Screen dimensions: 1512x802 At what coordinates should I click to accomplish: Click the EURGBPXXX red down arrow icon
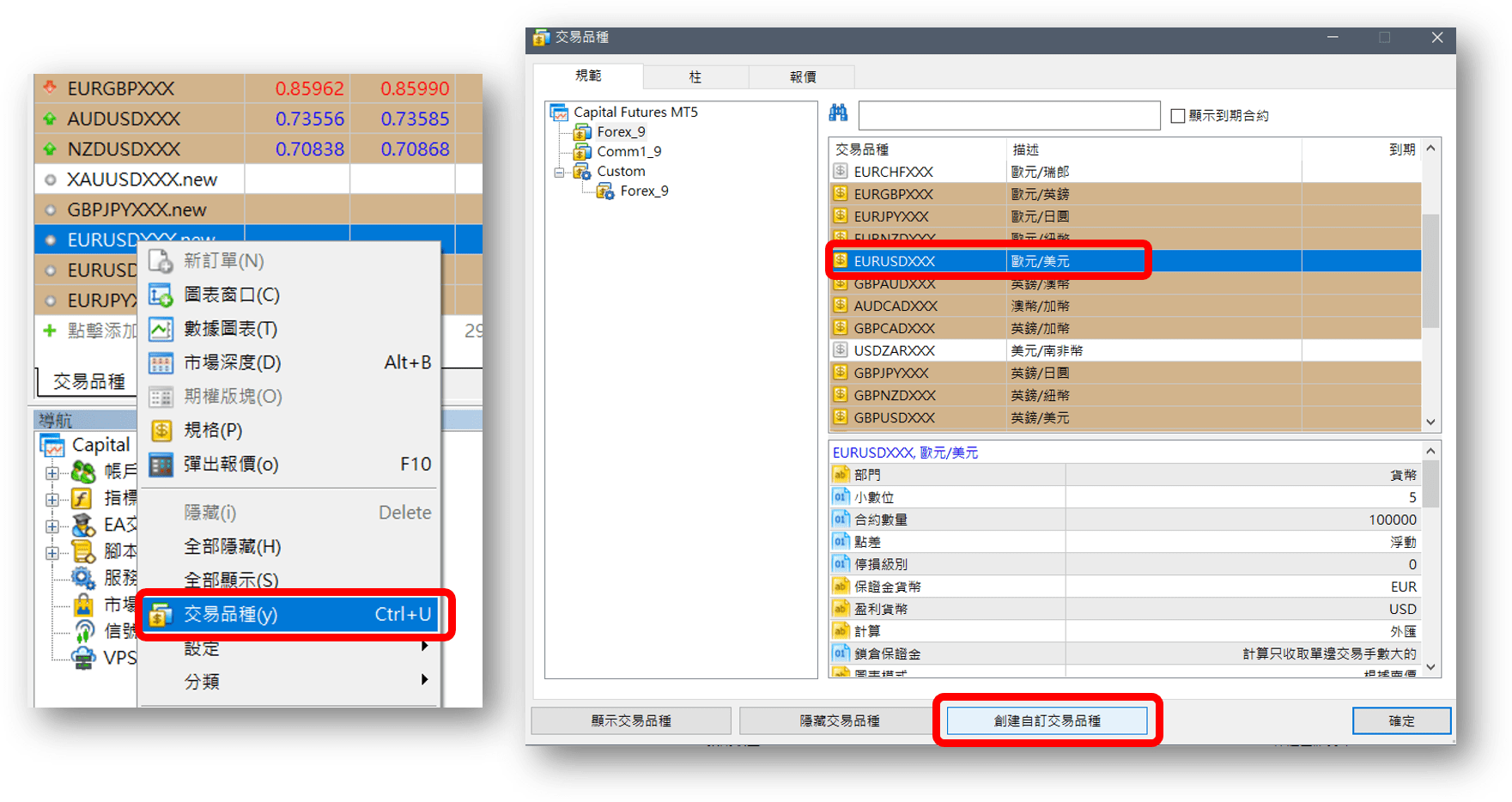point(50,88)
